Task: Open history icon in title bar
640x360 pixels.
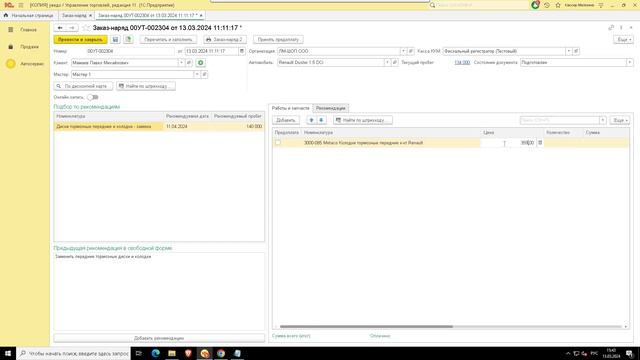Action: click(x=547, y=5)
